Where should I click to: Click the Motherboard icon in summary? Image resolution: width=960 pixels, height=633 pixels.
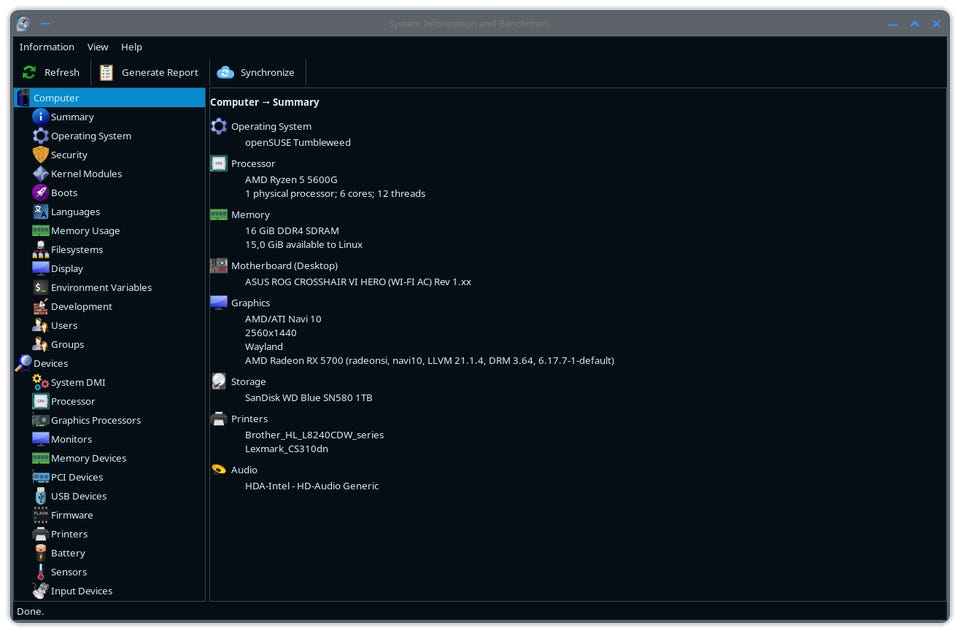pyautogui.click(x=219, y=265)
